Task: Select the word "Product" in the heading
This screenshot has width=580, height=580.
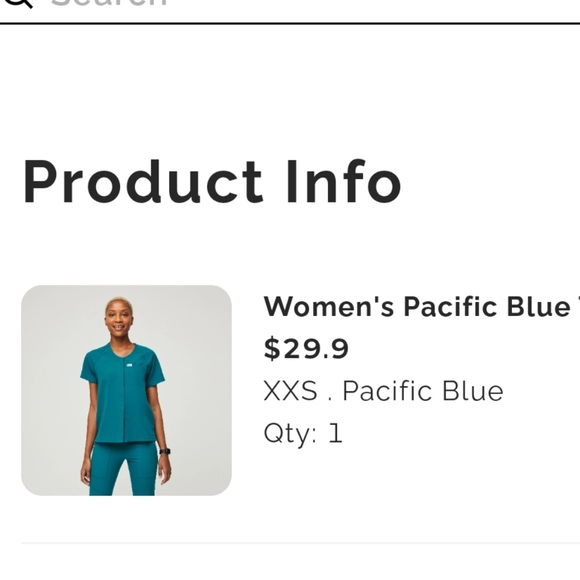Action: coord(143,182)
